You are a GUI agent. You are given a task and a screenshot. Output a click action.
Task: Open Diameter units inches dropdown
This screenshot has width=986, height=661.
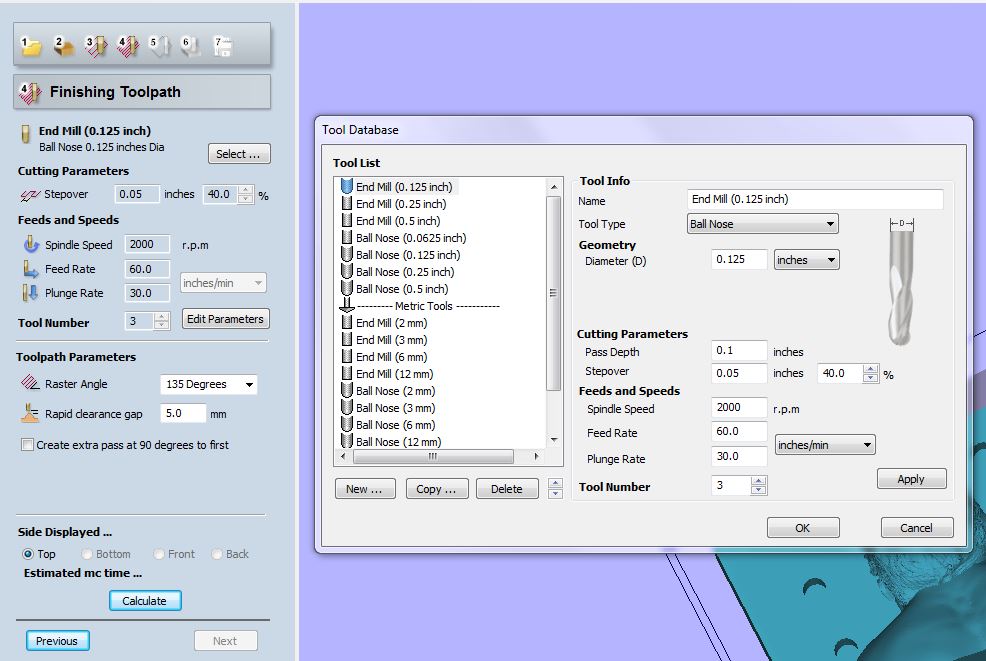tap(806, 260)
